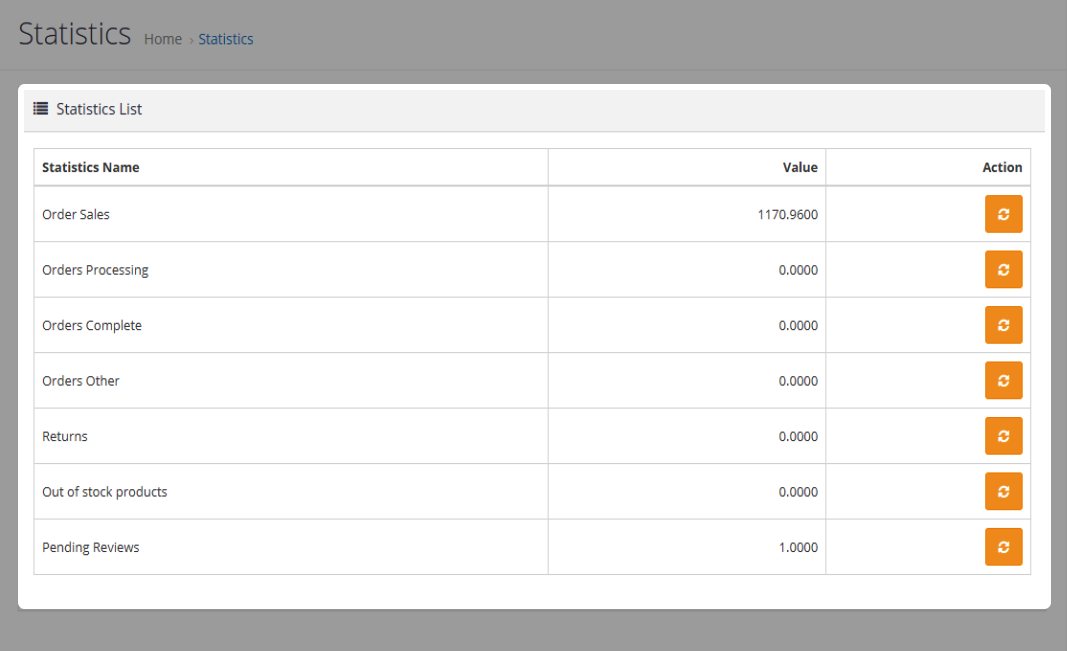Open the Statistics breadcrumb link

point(226,39)
